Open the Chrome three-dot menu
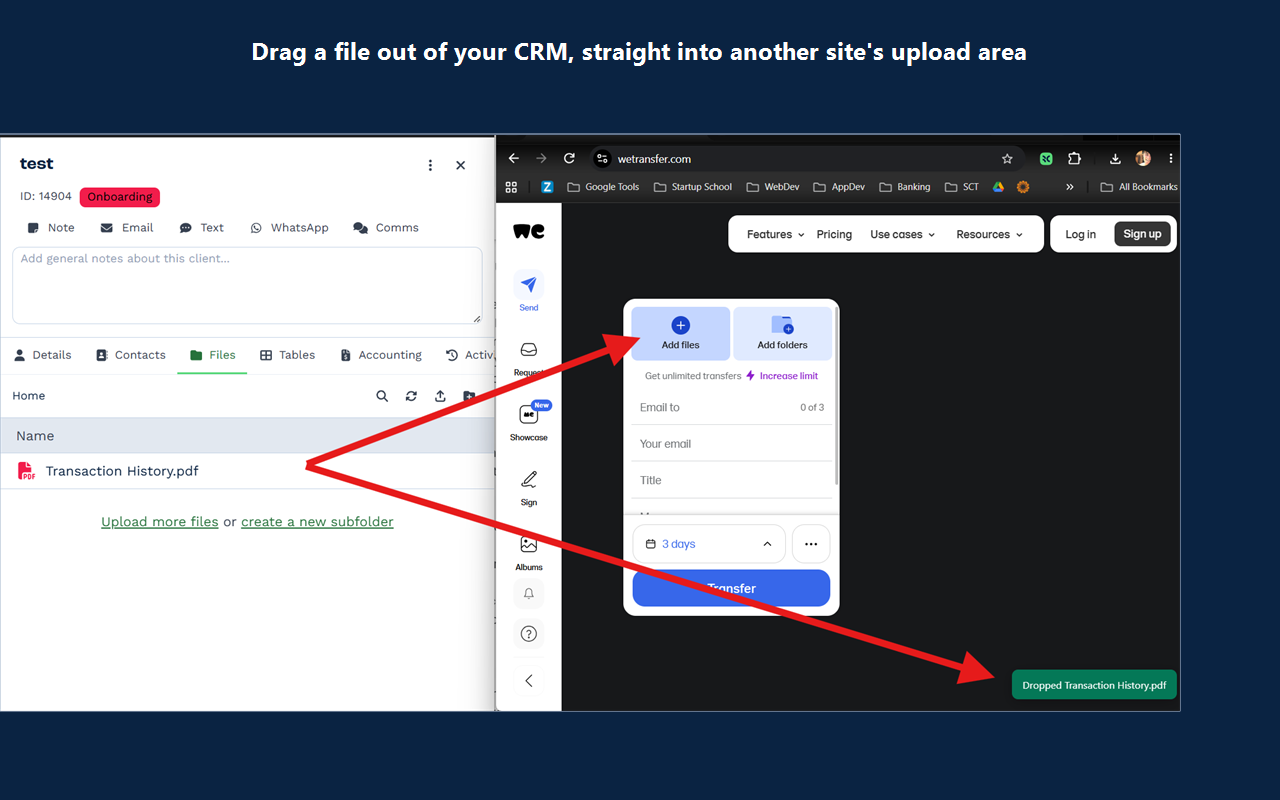 (x=1171, y=158)
